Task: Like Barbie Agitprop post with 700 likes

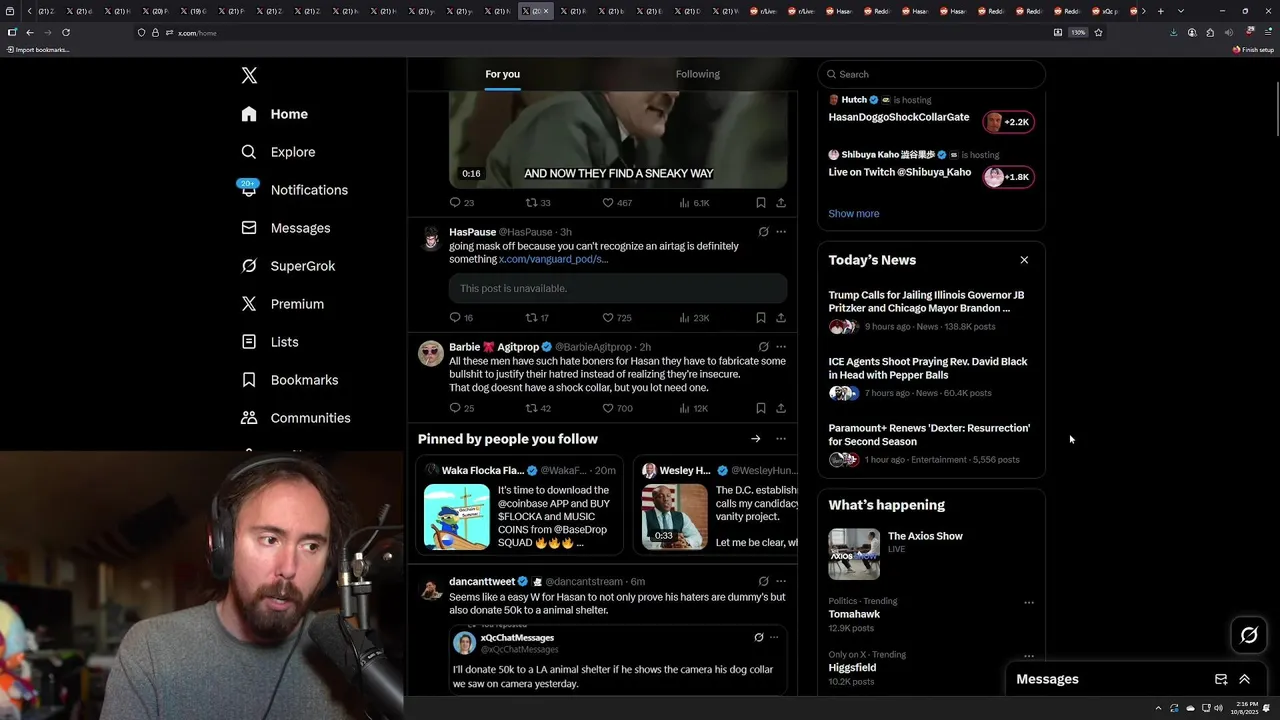Action: point(616,408)
